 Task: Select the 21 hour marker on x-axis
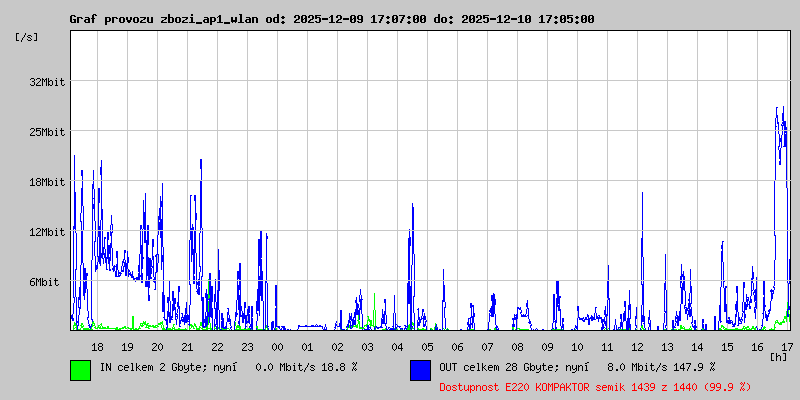pos(188,347)
